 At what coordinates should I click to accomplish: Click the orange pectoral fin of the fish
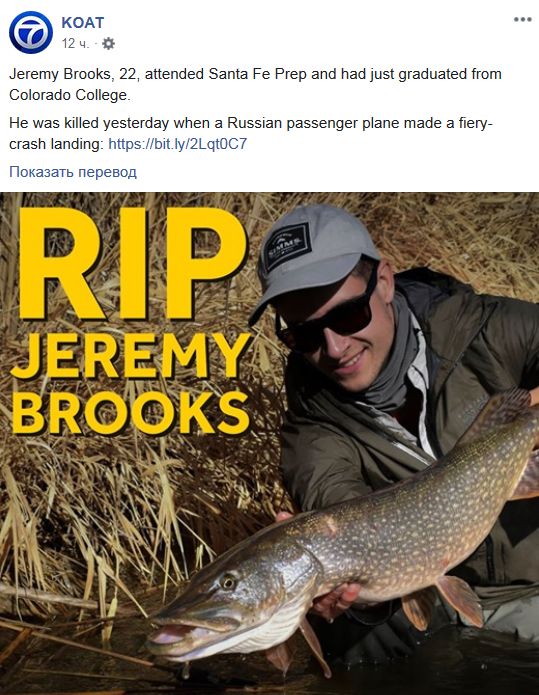pyautogui.click(x=459, y=599)
